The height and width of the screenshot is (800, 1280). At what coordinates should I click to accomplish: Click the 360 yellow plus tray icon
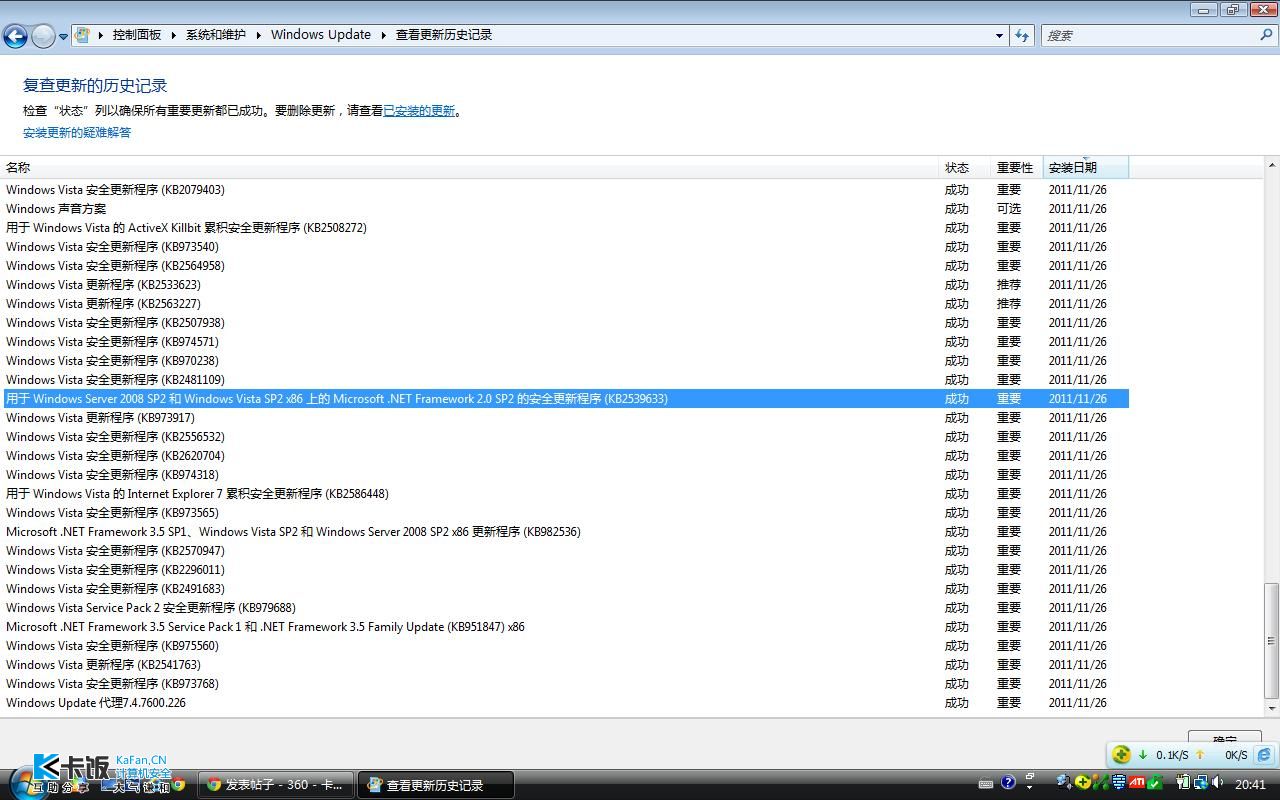[x=1083, y=782]
